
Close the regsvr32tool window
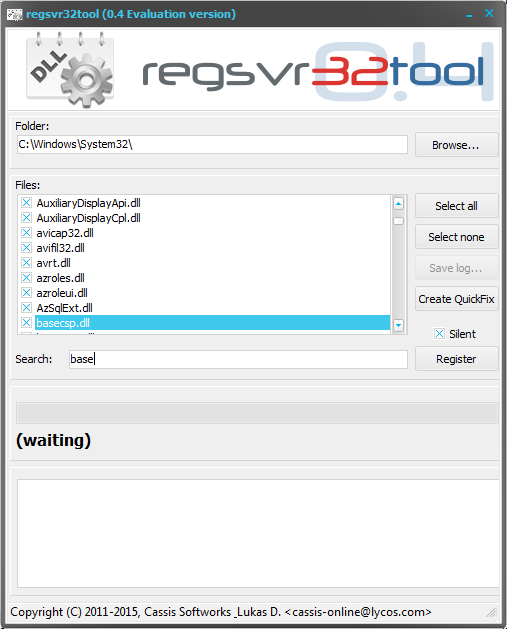point(489,13)
